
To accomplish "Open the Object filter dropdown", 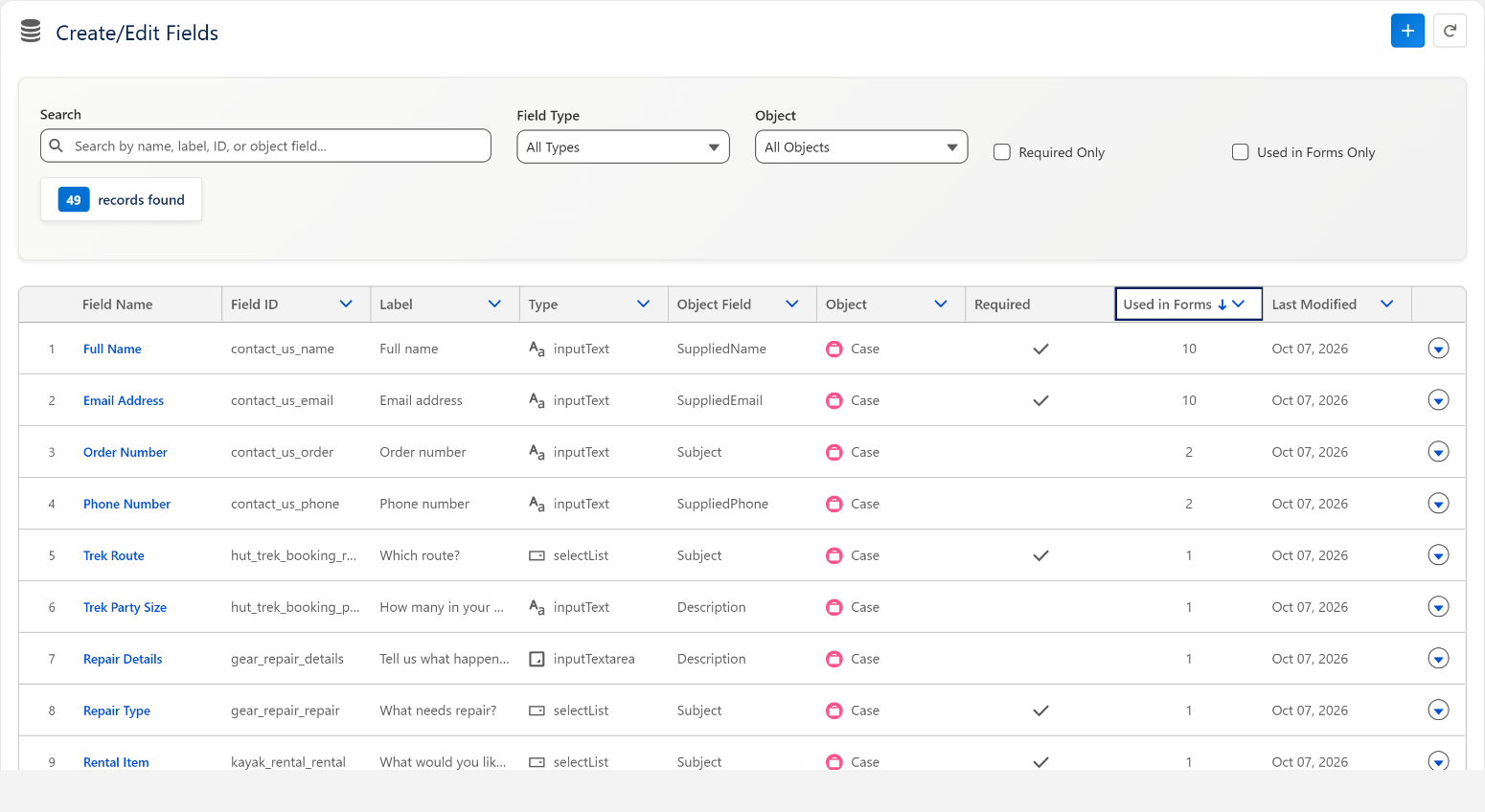I will click(861, 147).
